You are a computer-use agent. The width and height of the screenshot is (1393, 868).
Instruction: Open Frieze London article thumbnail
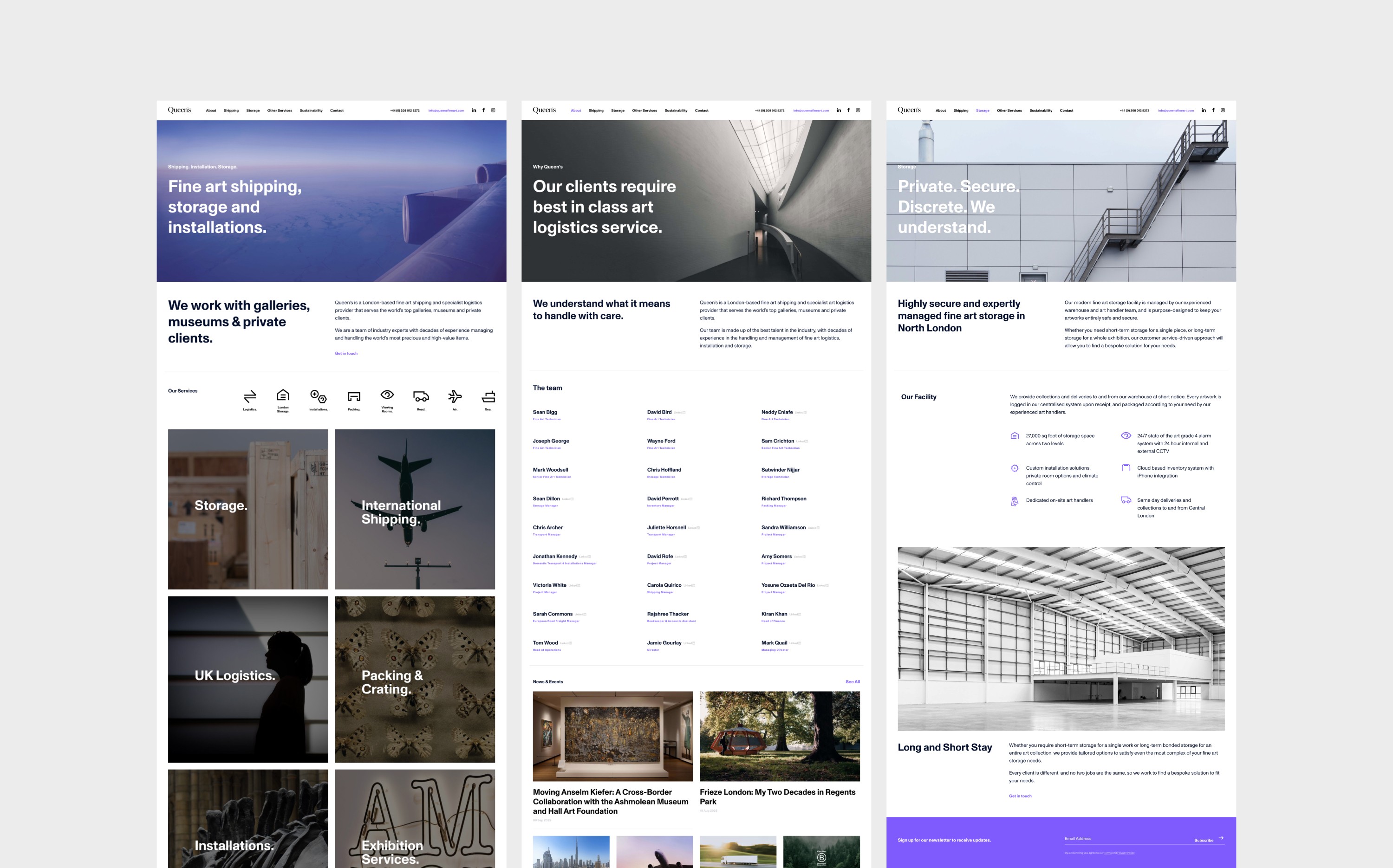click(x=779, y=736)
